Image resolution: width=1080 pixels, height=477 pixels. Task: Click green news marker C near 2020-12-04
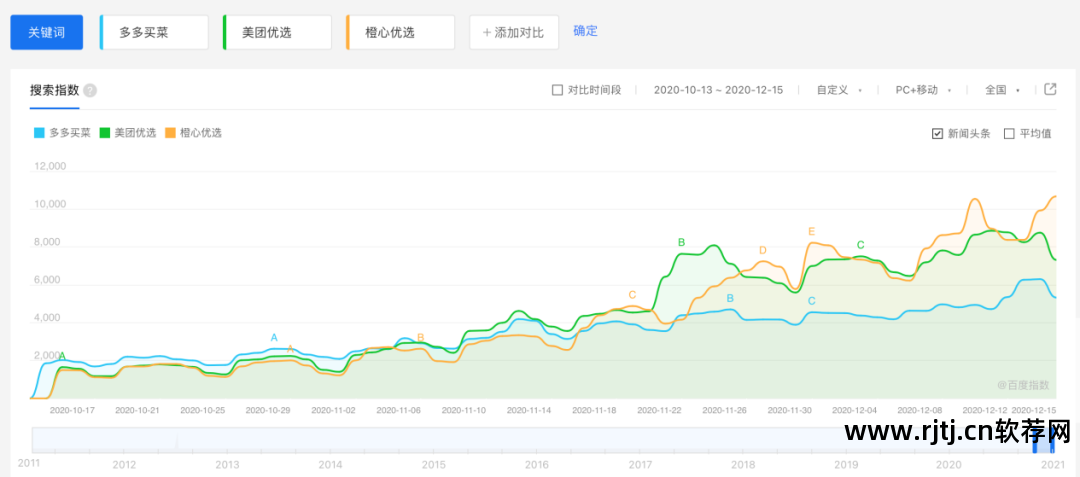[x=860, y=245]
